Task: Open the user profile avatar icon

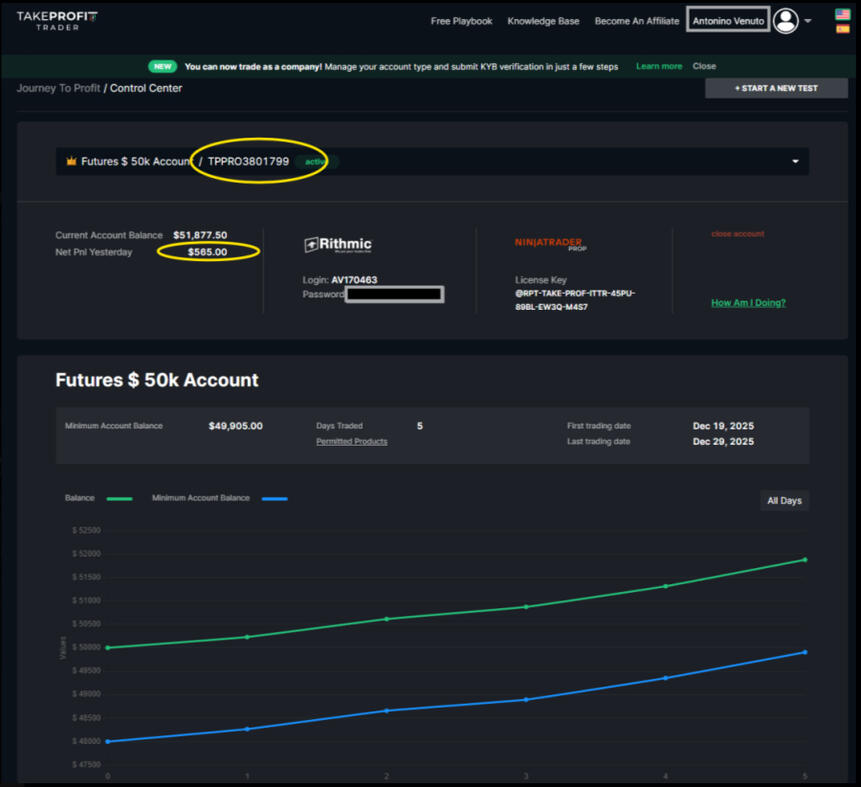Action: point(786,21)
